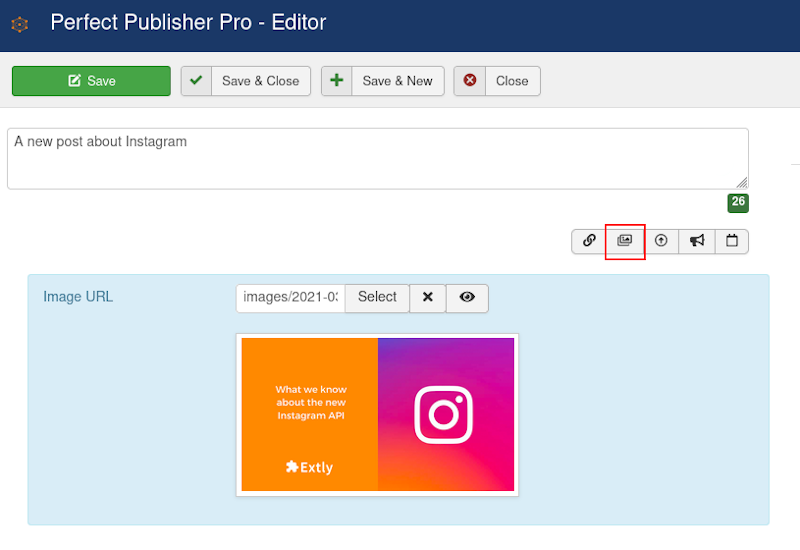
Task: Click the red X icon beside Close
Action: 470,80
